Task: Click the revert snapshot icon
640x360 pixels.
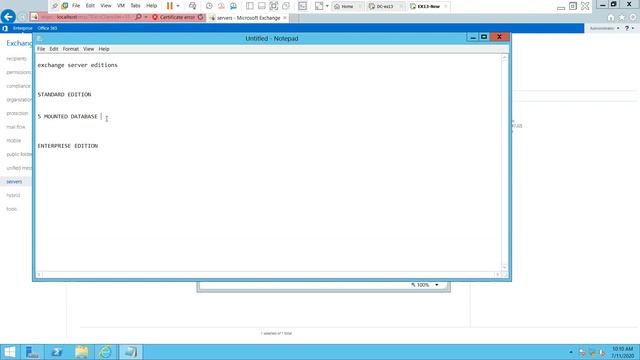Action: point(221,6)
